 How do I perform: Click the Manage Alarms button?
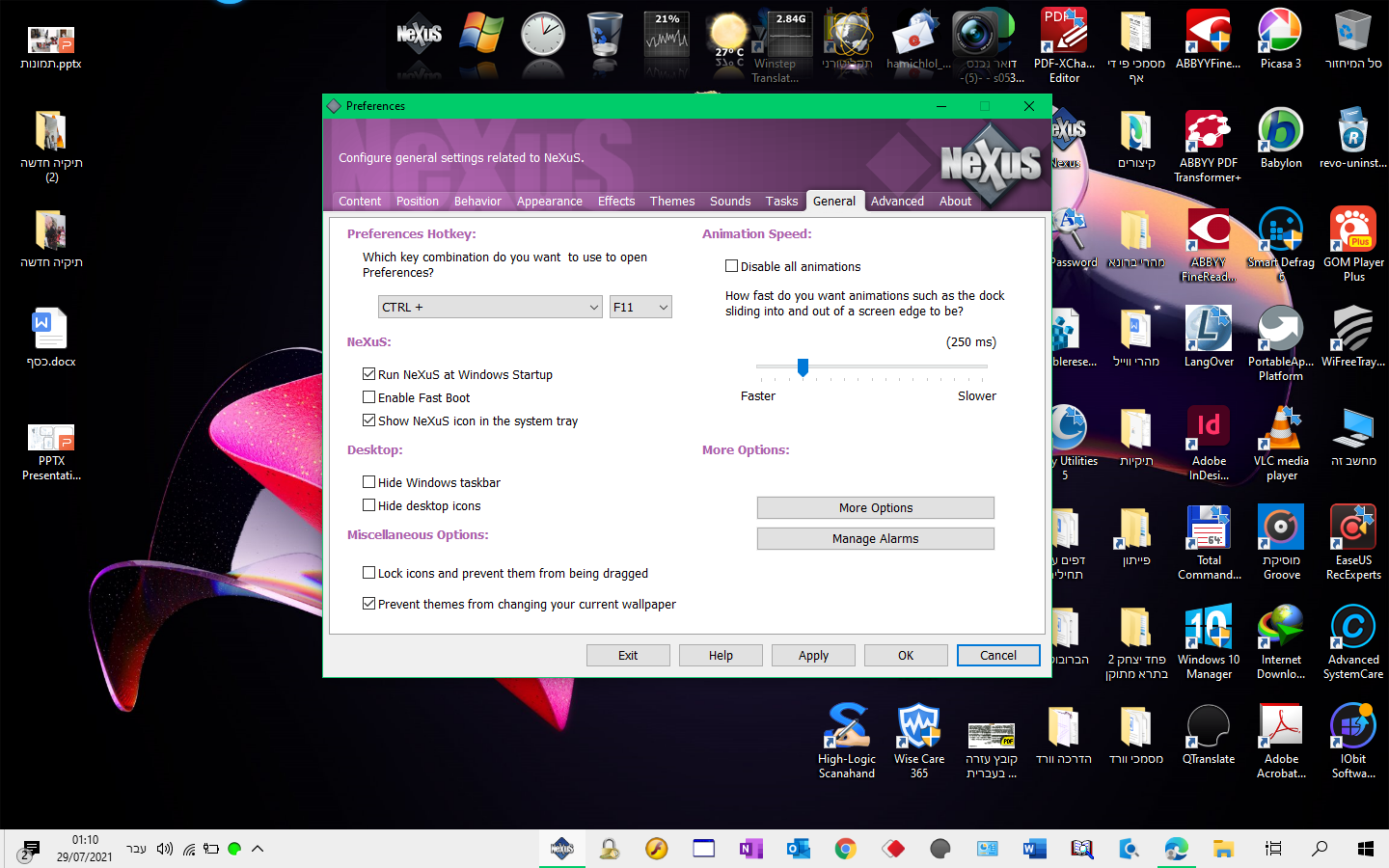(x=876, y=538)
